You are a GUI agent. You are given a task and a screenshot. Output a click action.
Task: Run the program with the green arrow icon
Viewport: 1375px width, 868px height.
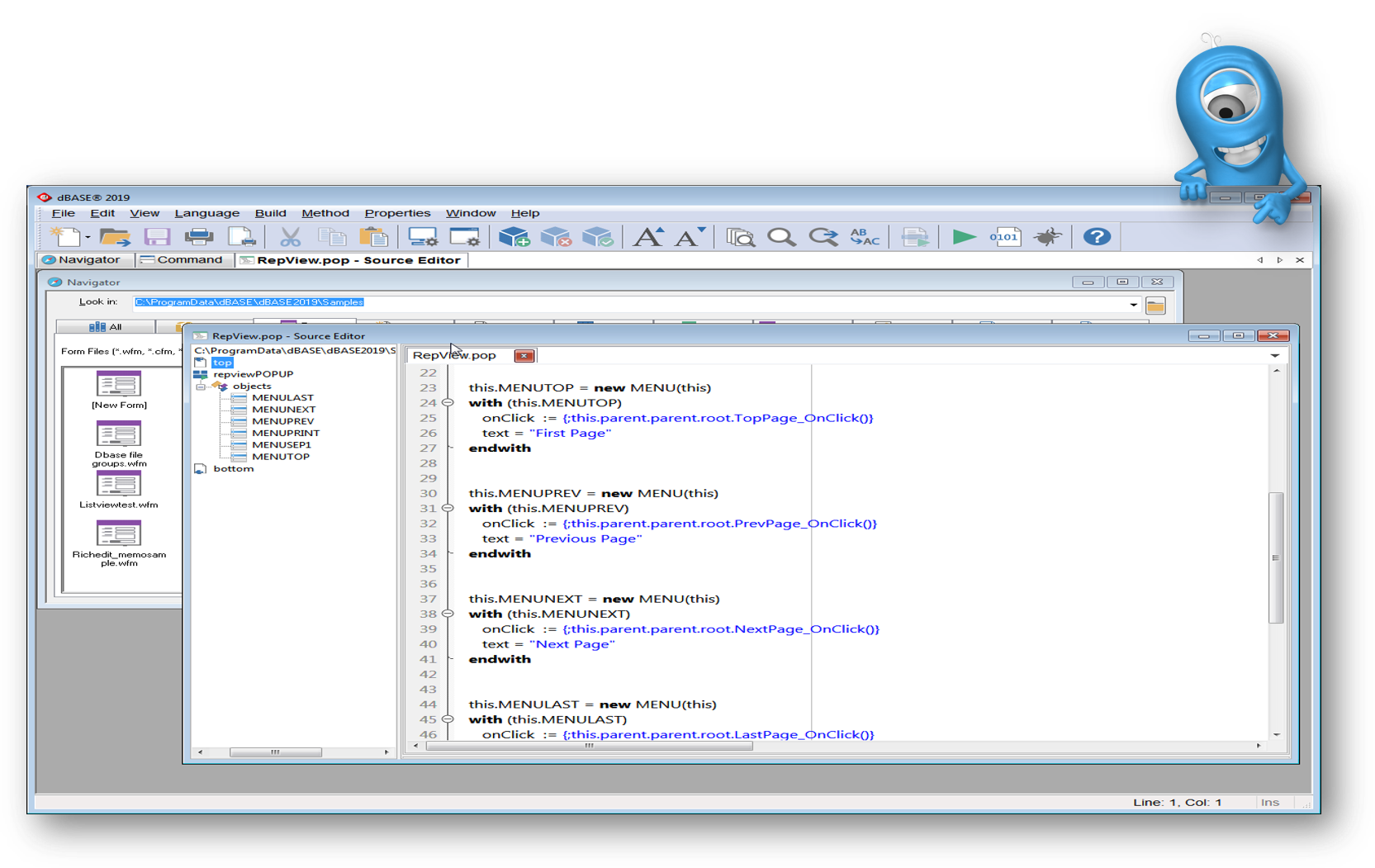(x=964, y=237)
